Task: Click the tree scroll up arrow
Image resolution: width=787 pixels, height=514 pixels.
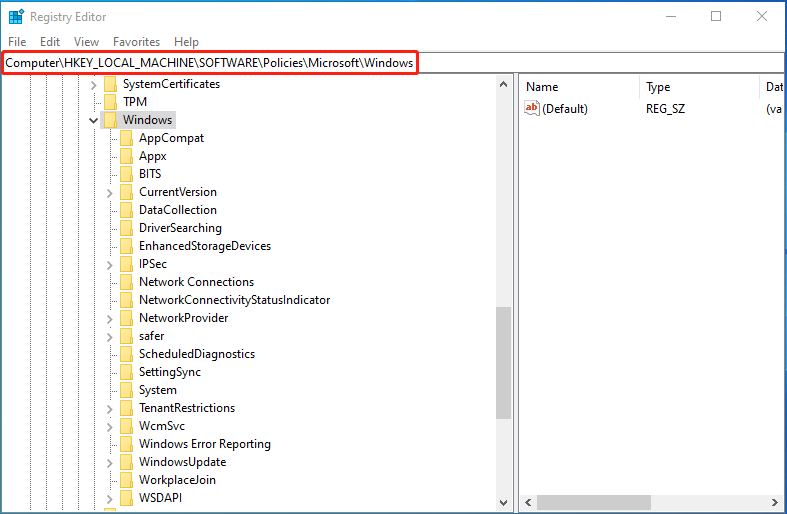Action: point(503,85)
